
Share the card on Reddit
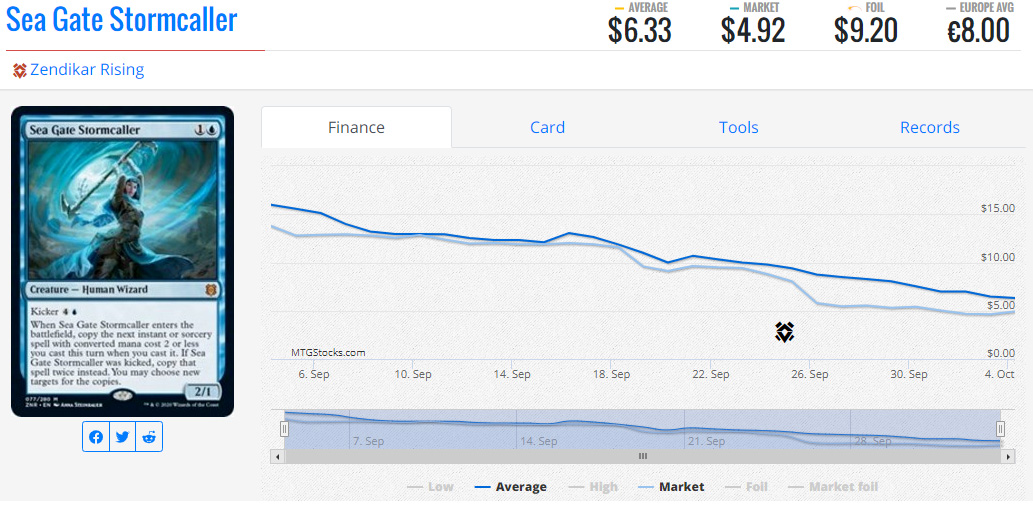[149, 437]
